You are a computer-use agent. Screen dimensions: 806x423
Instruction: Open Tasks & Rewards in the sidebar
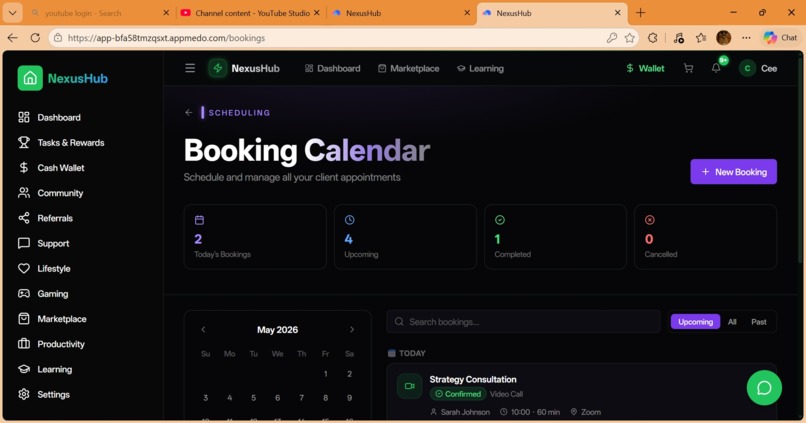(x=61, y=142)
